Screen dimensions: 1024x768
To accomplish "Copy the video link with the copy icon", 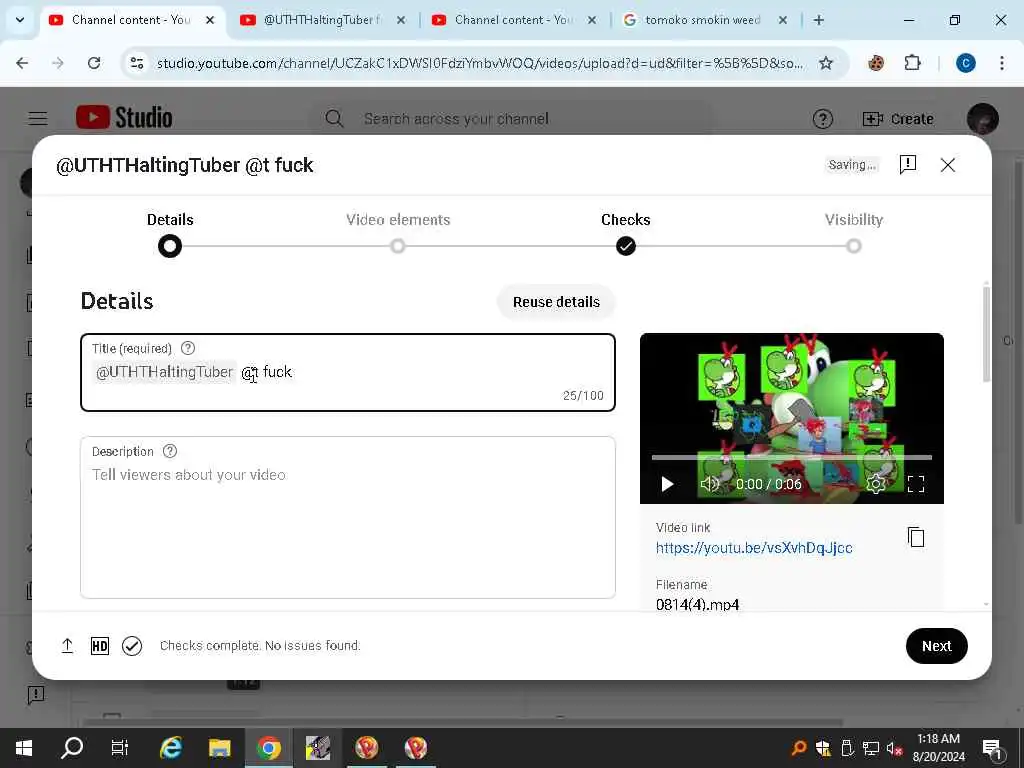I will (x=916, y=537).
